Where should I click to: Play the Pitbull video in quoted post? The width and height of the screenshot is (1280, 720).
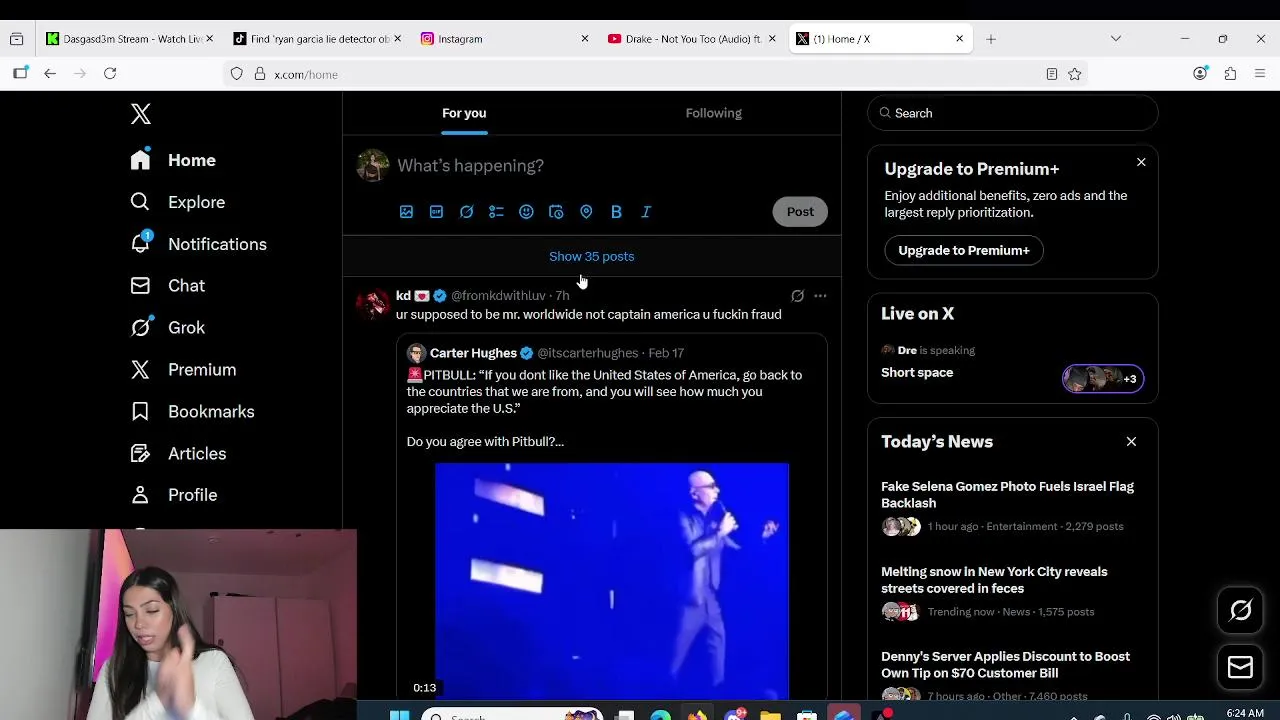612,581
